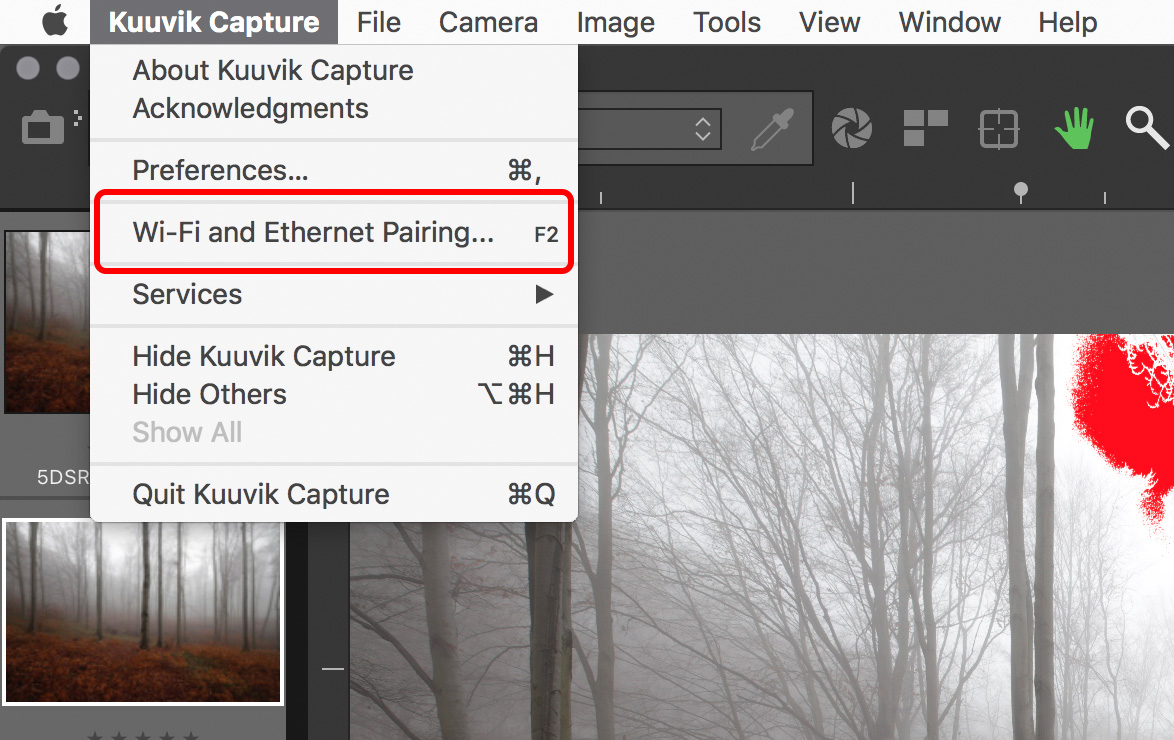Open the Window menu
This screenshot has width=1174, height=740.
pos(949,22)
